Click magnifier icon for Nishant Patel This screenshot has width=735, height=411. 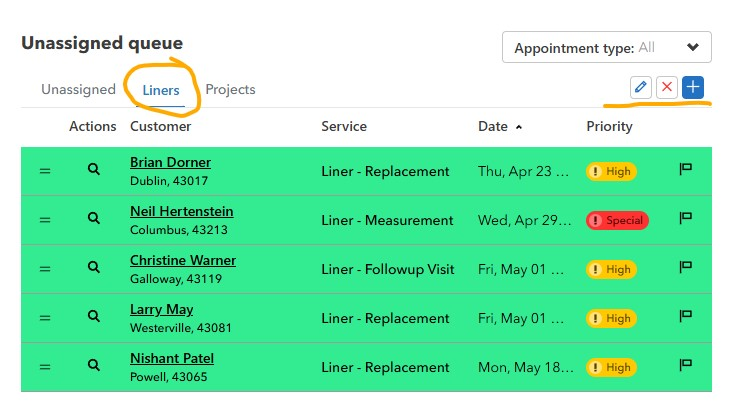point(94,365)
